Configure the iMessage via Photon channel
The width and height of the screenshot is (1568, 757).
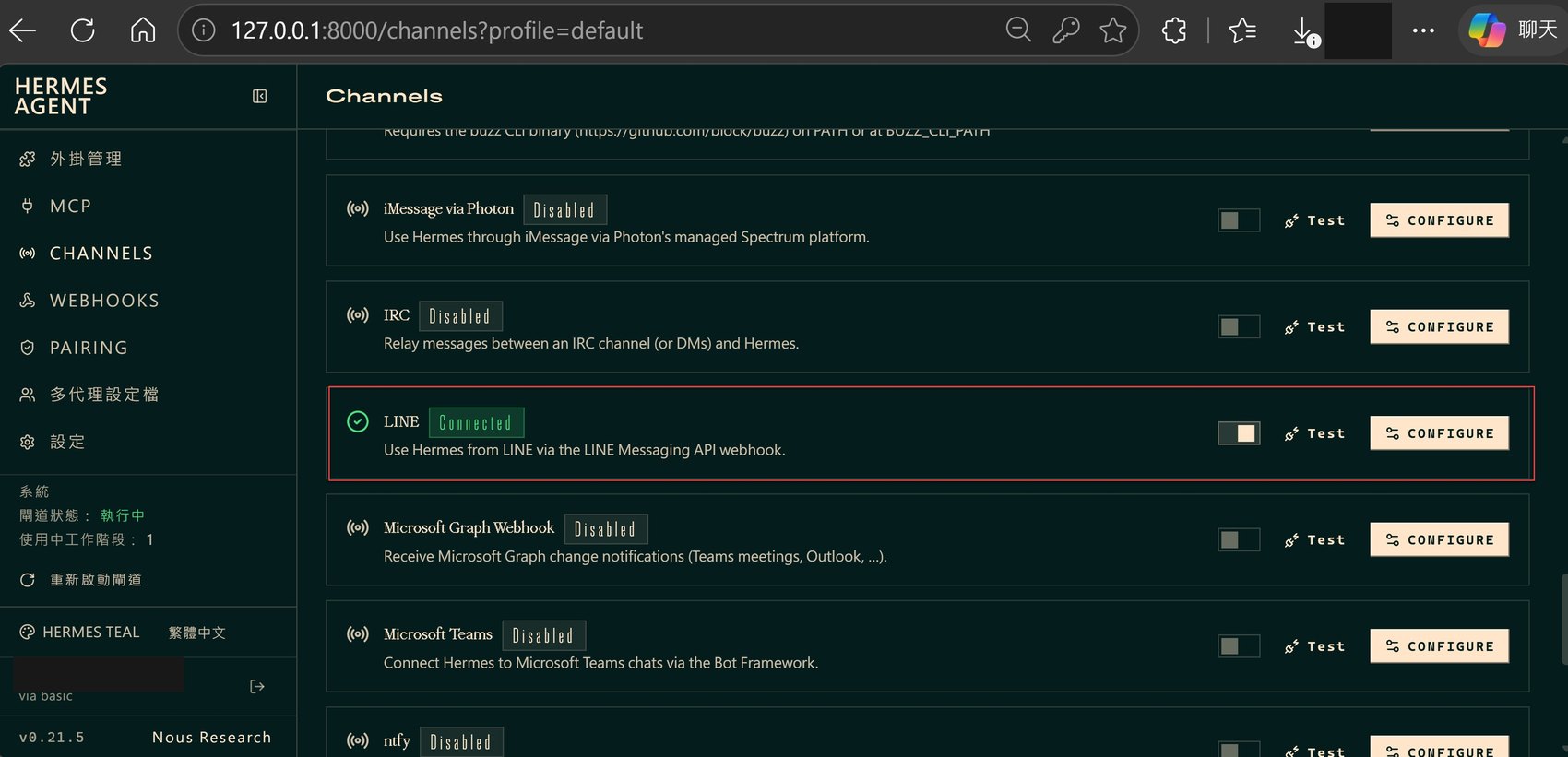click(x=1439, y=220)
